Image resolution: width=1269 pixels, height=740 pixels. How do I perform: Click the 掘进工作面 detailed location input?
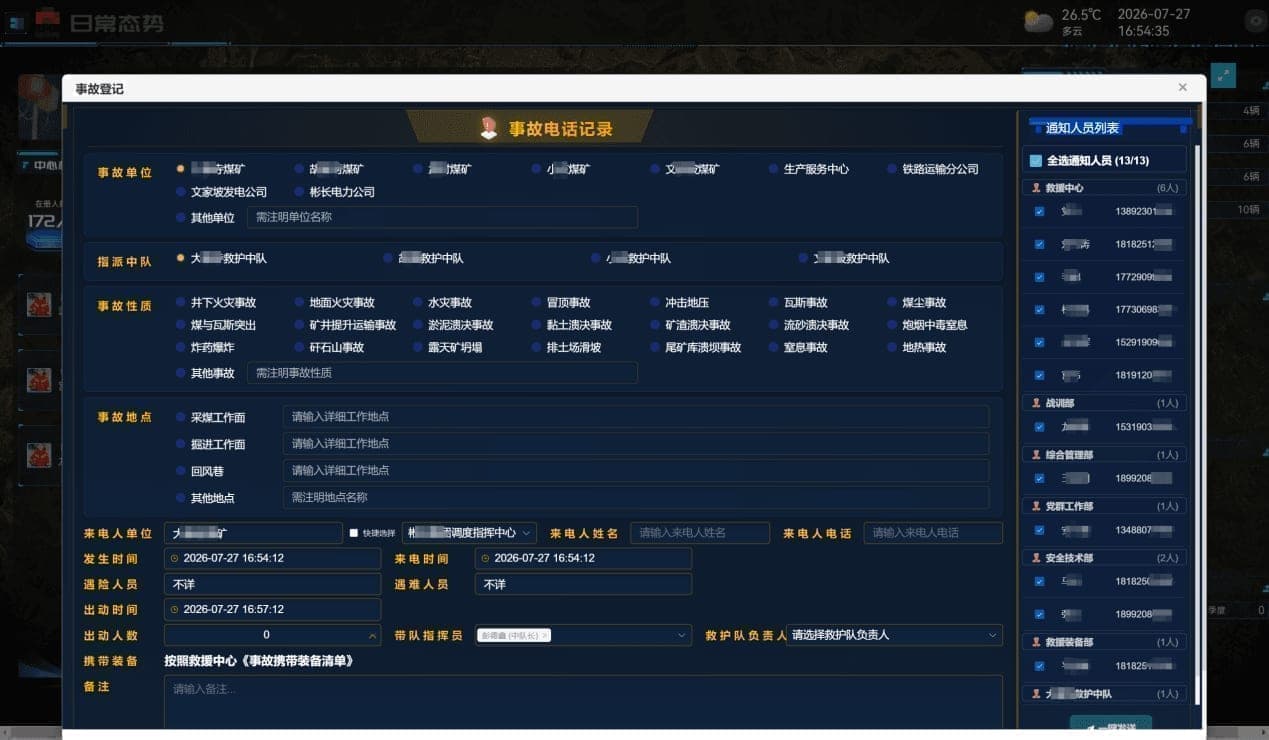(636, 444)
